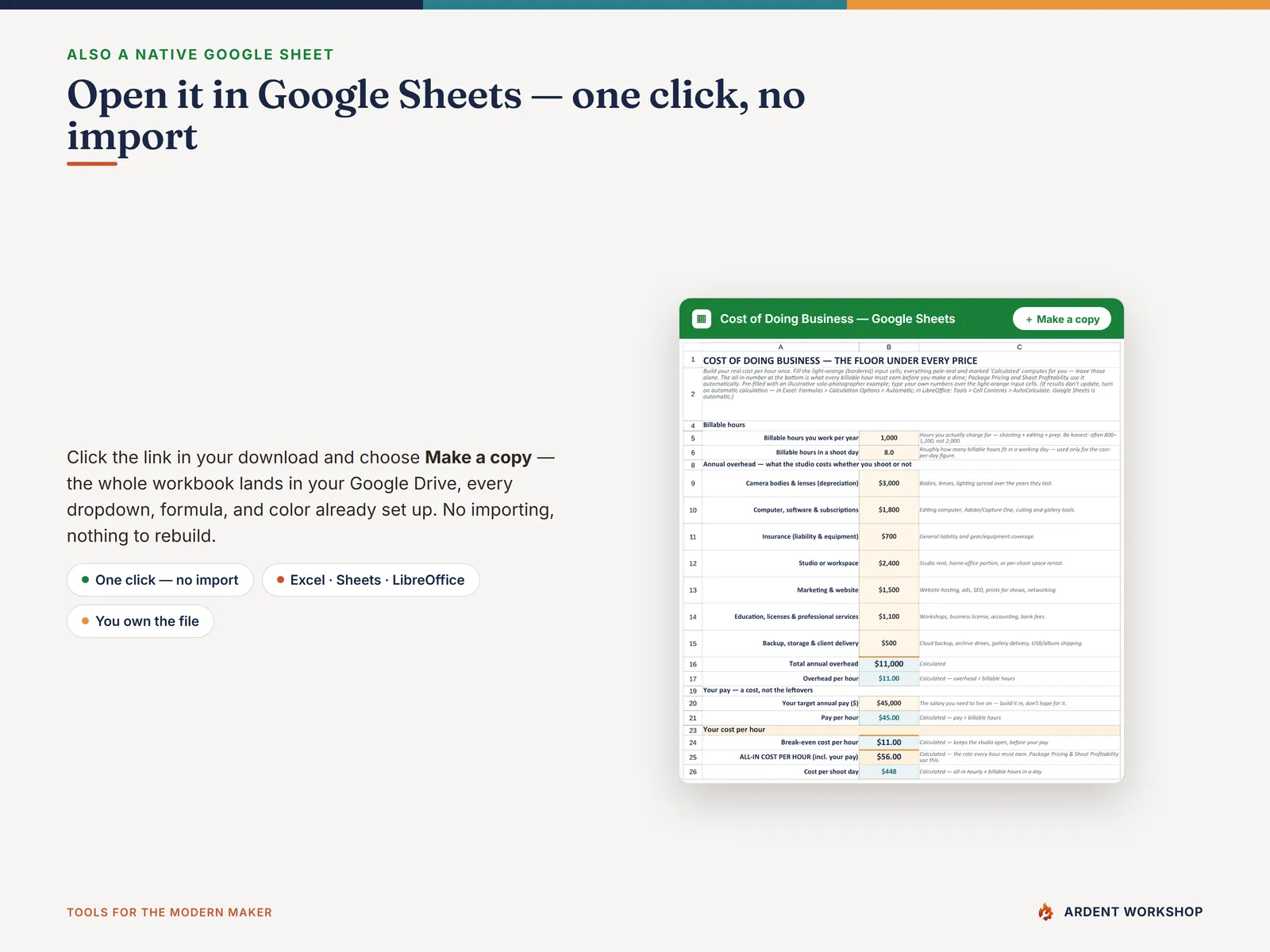Click 'Your pay — a cost, not the leftovers' heading
Screen dimensions: 1270x952
[x=758, y=690]
